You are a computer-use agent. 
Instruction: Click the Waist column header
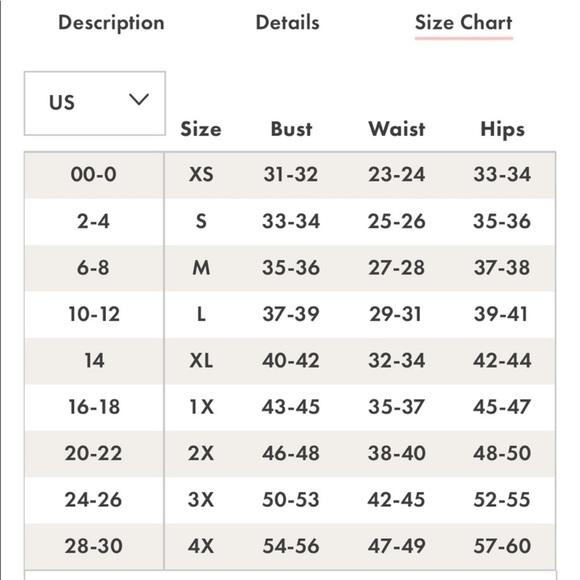(397, 129)
